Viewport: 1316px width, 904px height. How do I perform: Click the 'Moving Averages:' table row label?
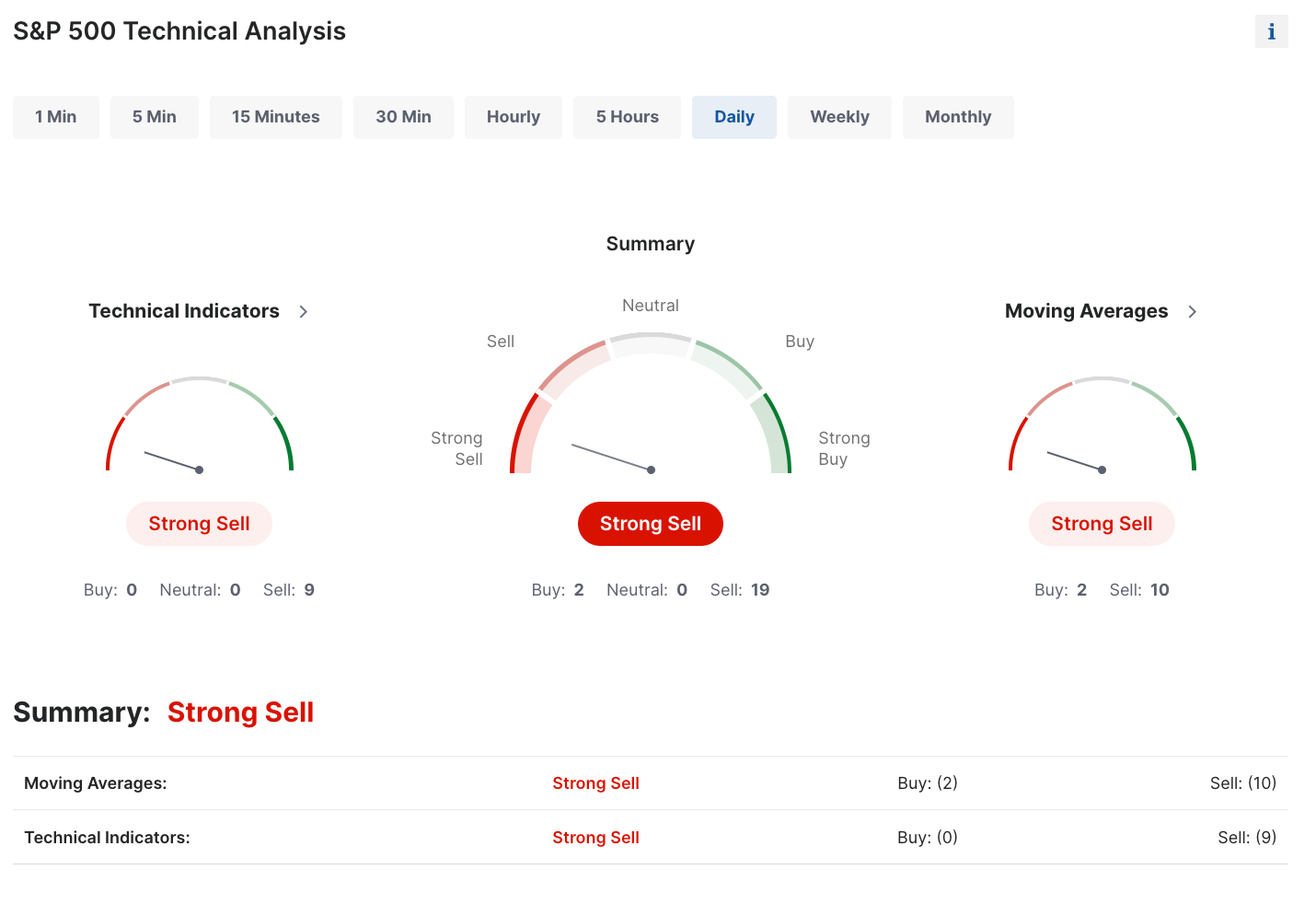click(96, 783)
